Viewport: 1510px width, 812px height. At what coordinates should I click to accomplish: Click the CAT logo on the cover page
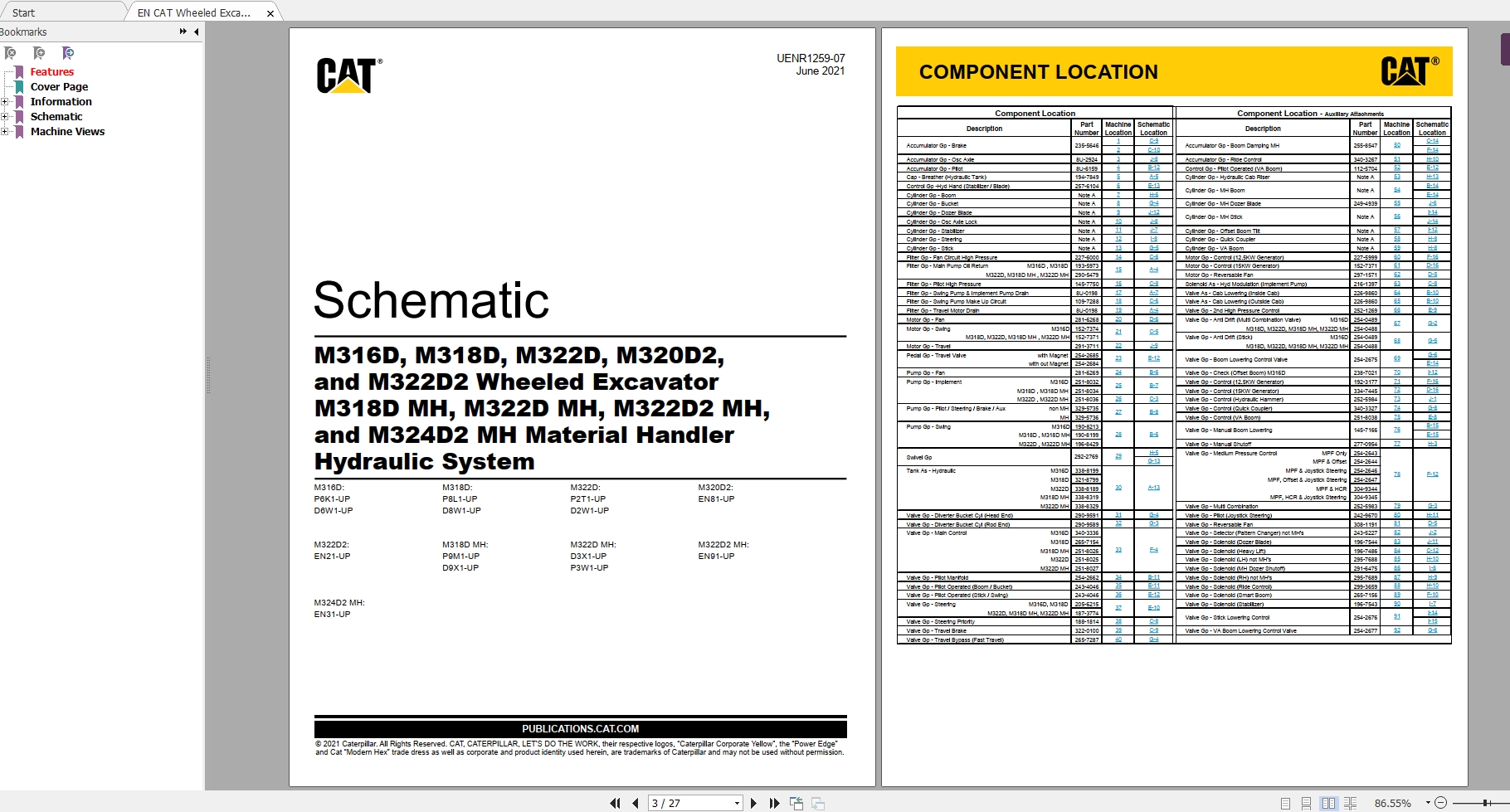coord(348,75)
